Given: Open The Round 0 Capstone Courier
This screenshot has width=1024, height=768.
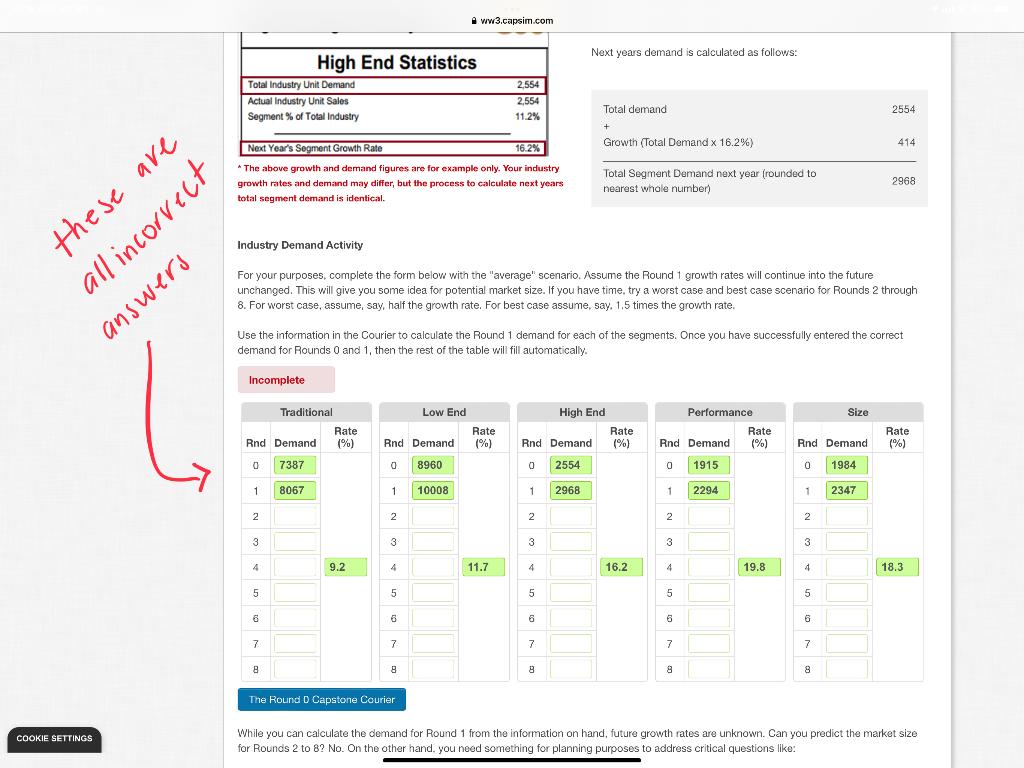Looking at the screenshot, I should pyautogui.click(x=321, y=699).
